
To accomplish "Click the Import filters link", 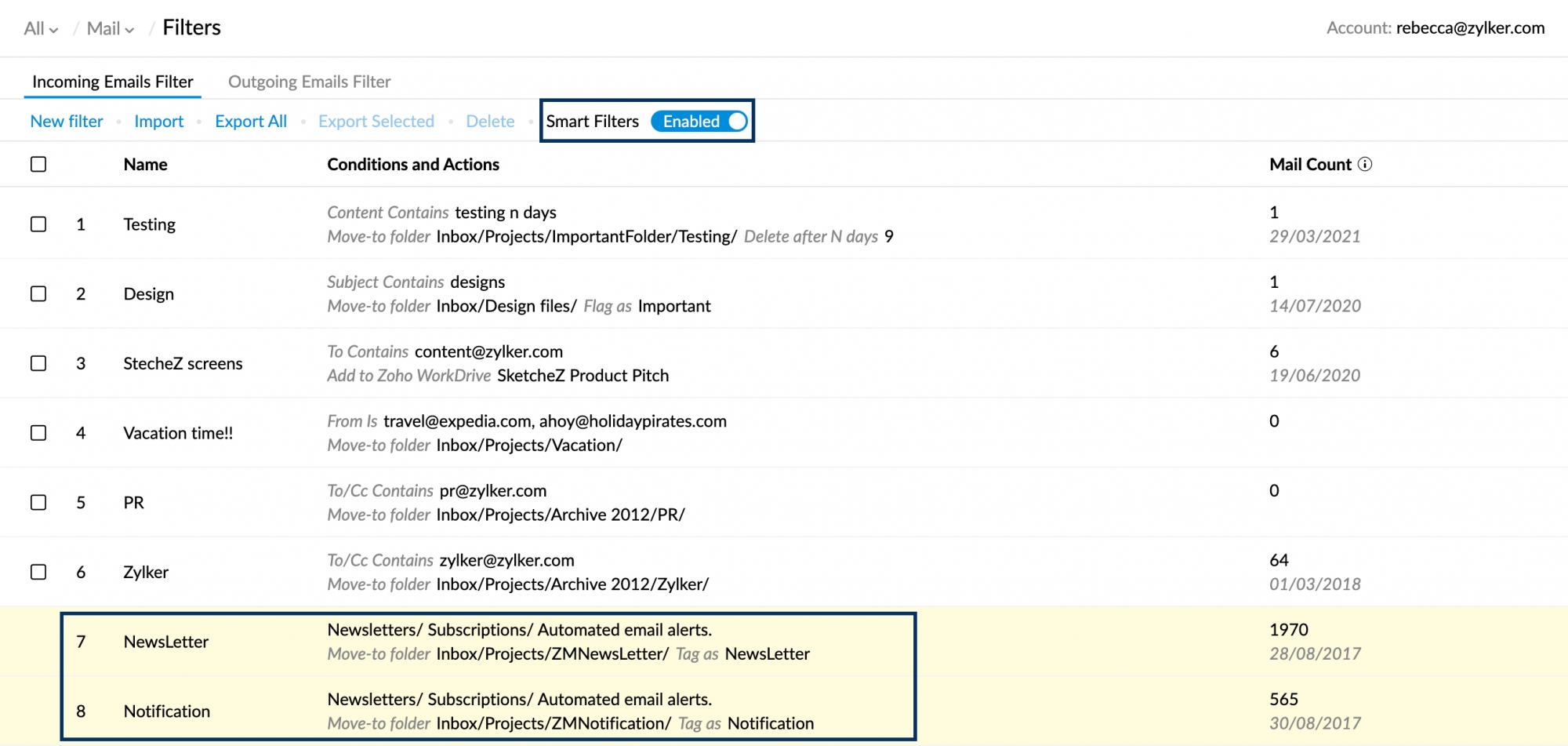I will click(158, 122).
